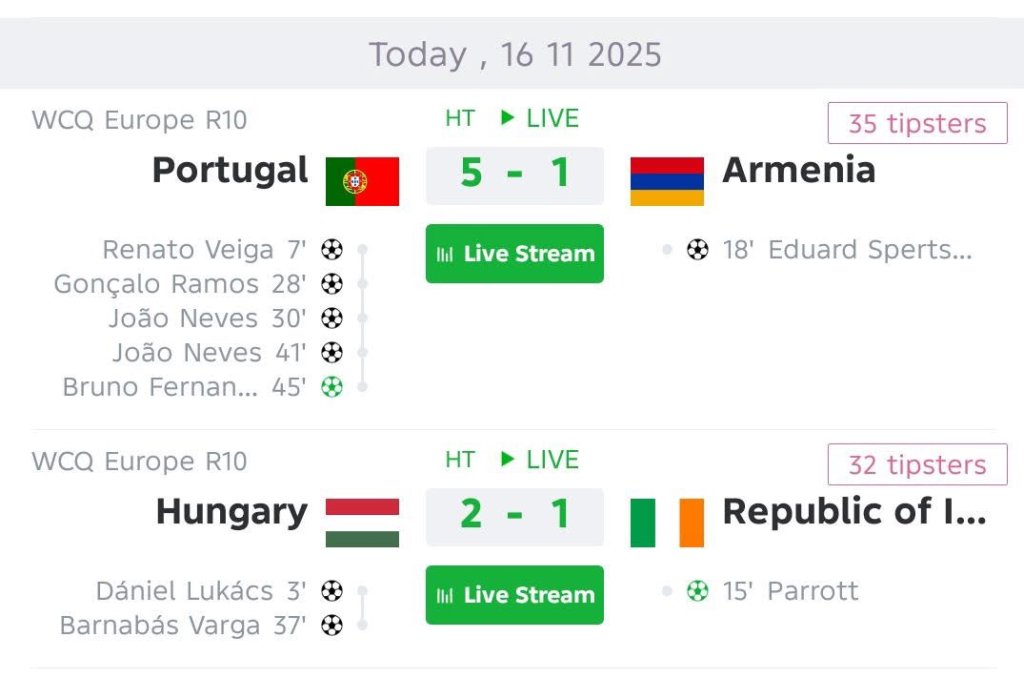Screen dimensions: 1024x678
Task: Open Live Stream for Portugal vs Armenia
Action: pos(514,254)
